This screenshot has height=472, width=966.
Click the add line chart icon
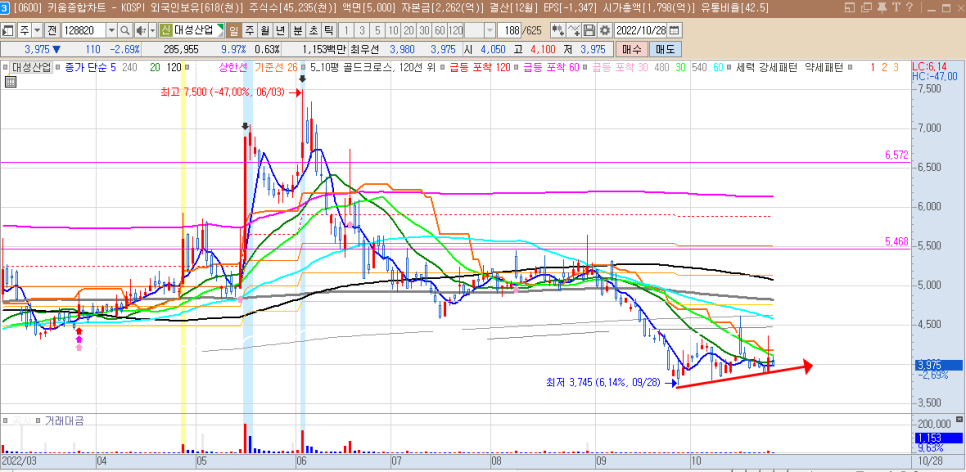574,30
